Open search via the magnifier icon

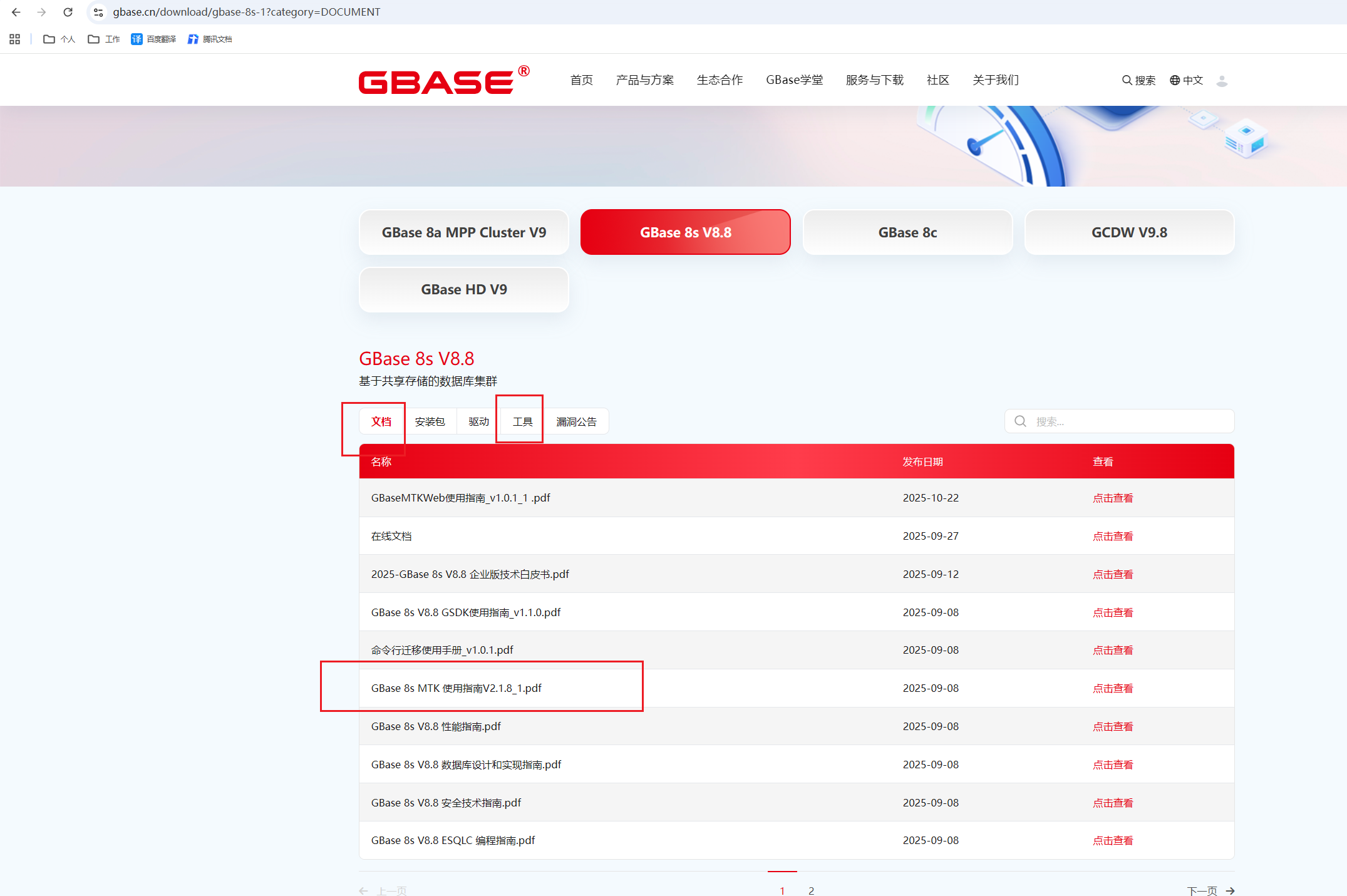[x=1138, y=80]
